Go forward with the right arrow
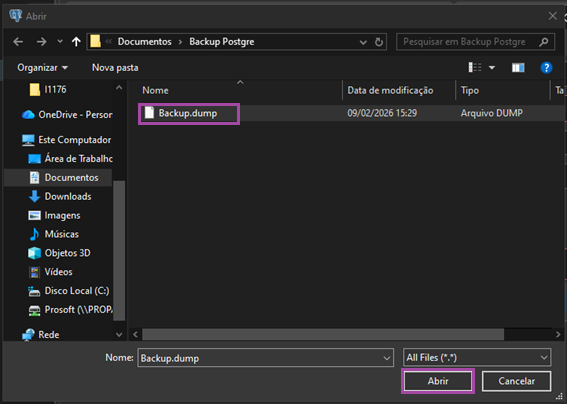The width and height of the screenshot is (567, 404). click(x=41, y=42)
